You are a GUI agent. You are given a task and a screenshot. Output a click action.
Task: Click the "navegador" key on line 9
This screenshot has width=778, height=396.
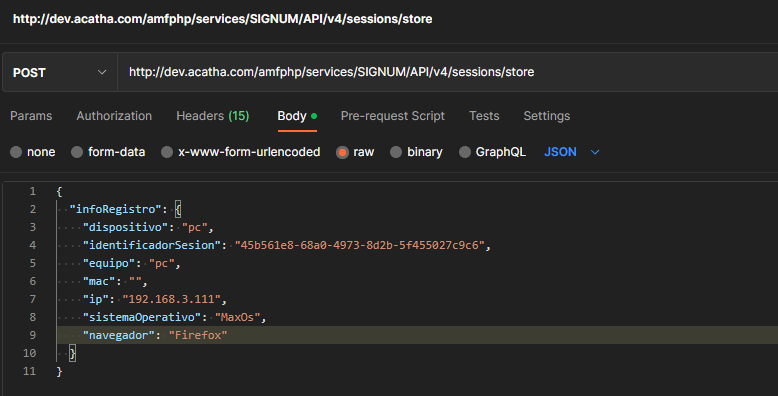119,335
